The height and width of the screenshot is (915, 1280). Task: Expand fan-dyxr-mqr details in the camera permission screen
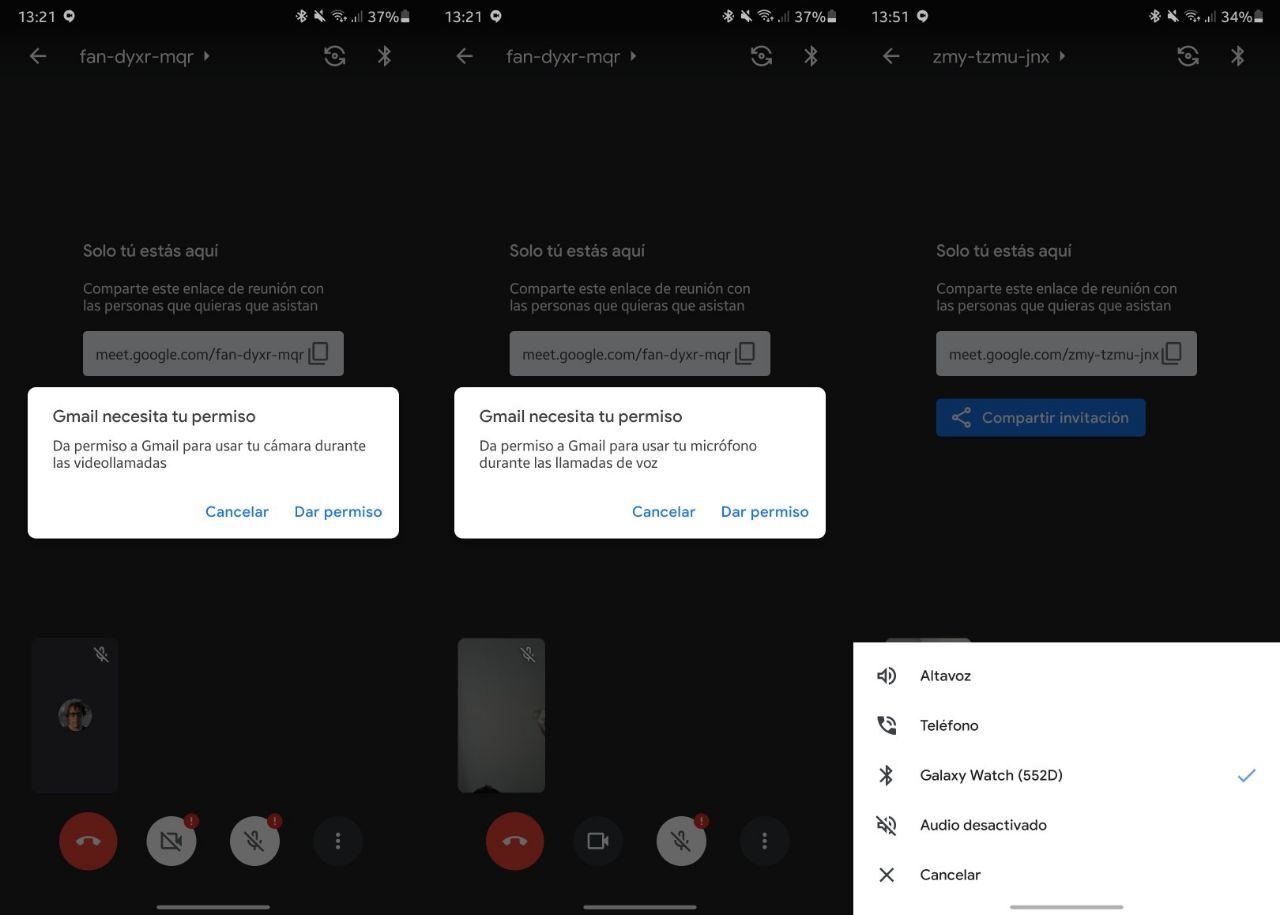145,56
